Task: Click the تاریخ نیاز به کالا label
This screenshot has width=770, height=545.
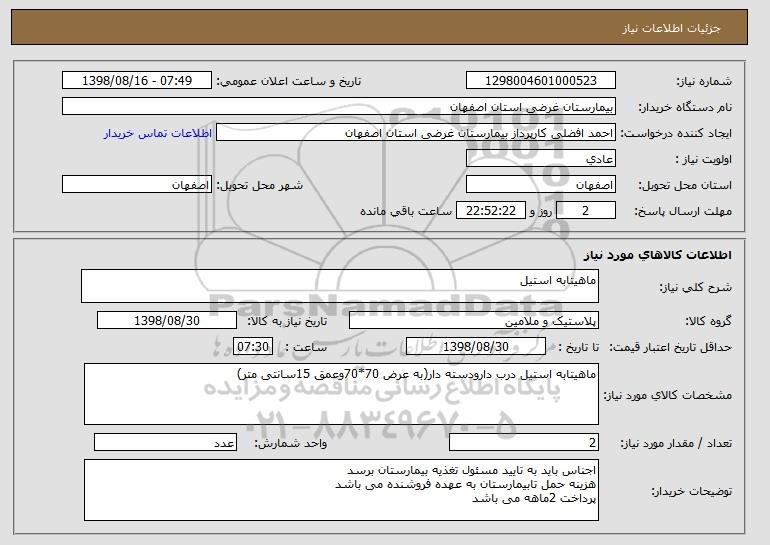Action: click(x=287, y=321)
